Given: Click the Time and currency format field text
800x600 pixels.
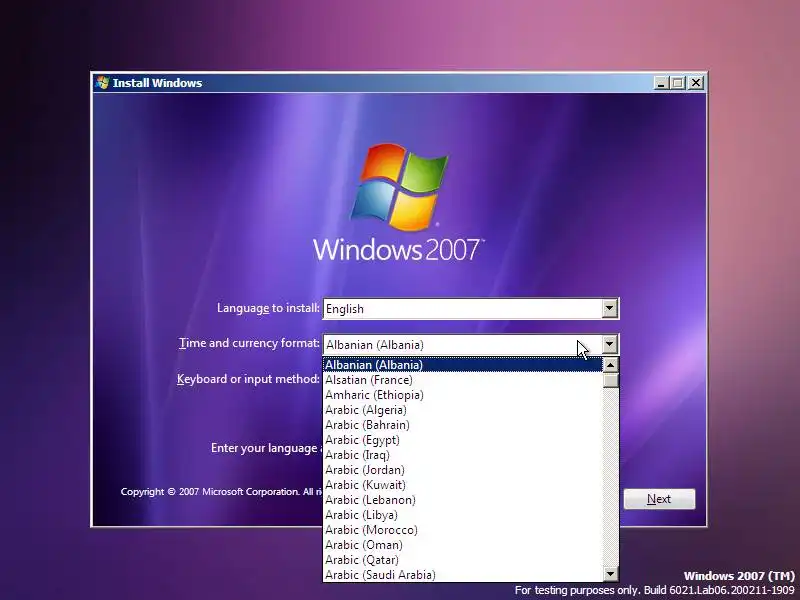Looking at the screenshot, I should pyautogui.click(x=375, y=345).
